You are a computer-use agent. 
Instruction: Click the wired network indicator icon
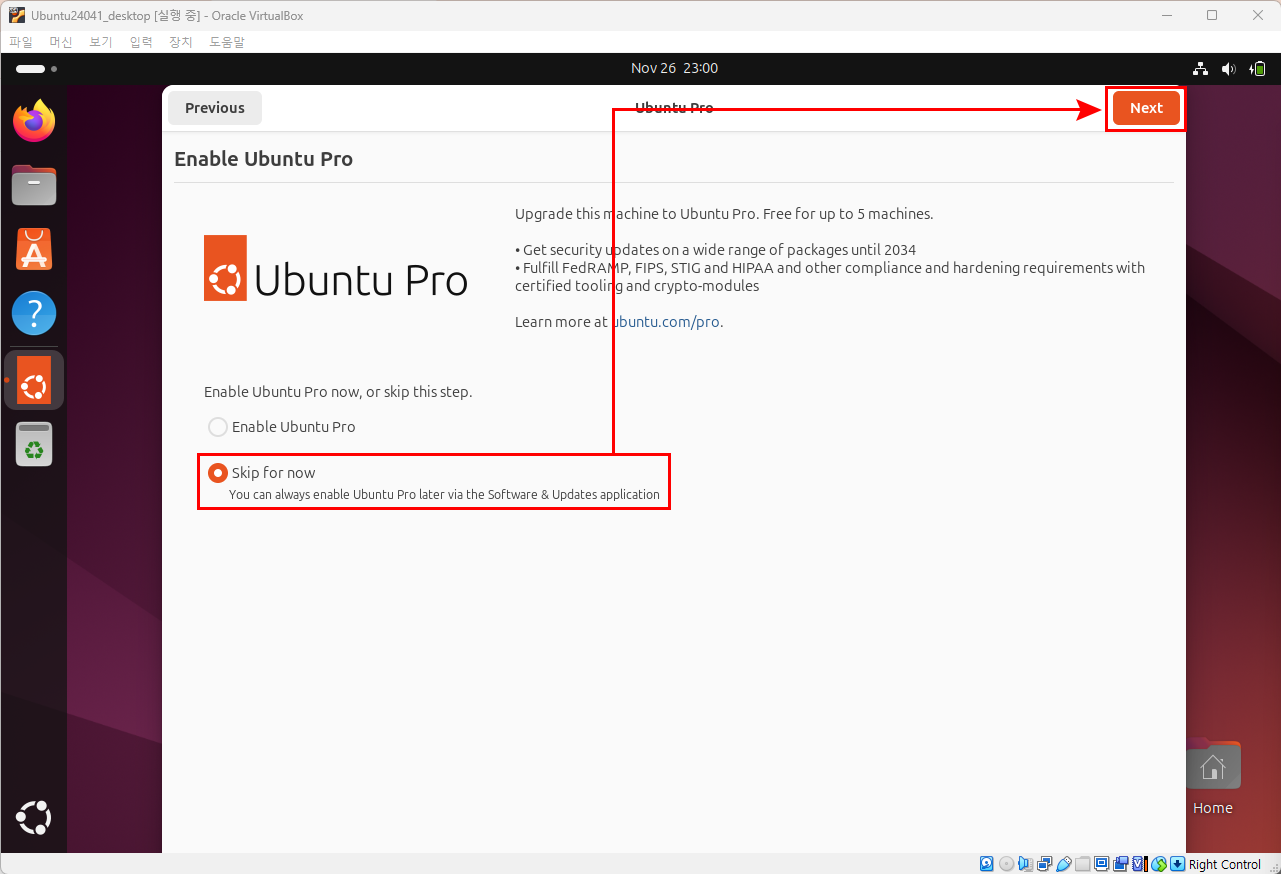coord(1201,68)
